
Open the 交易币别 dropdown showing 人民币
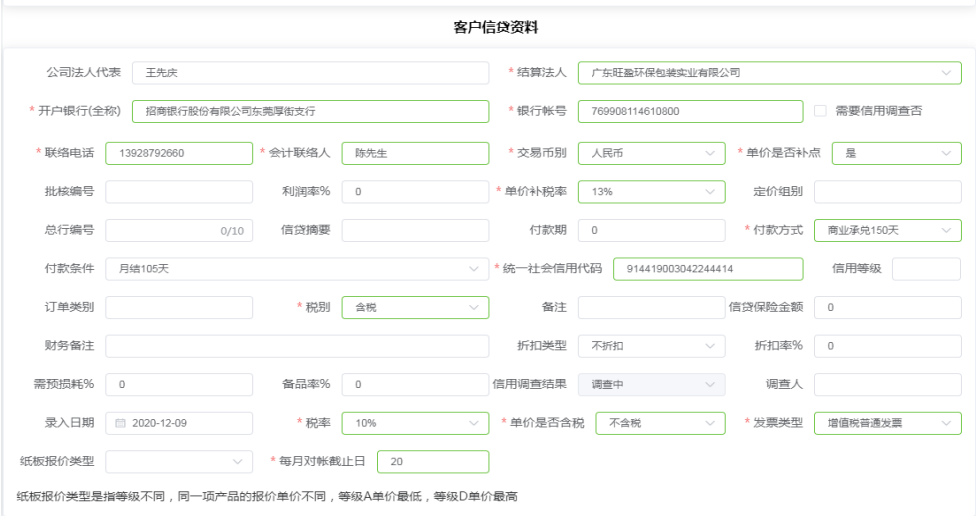click(651, 153)
